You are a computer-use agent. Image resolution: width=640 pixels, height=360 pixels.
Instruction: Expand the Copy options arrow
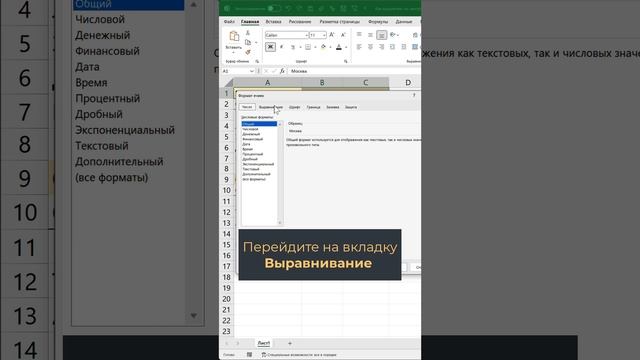pyautogui.click(x=256, y=42)
